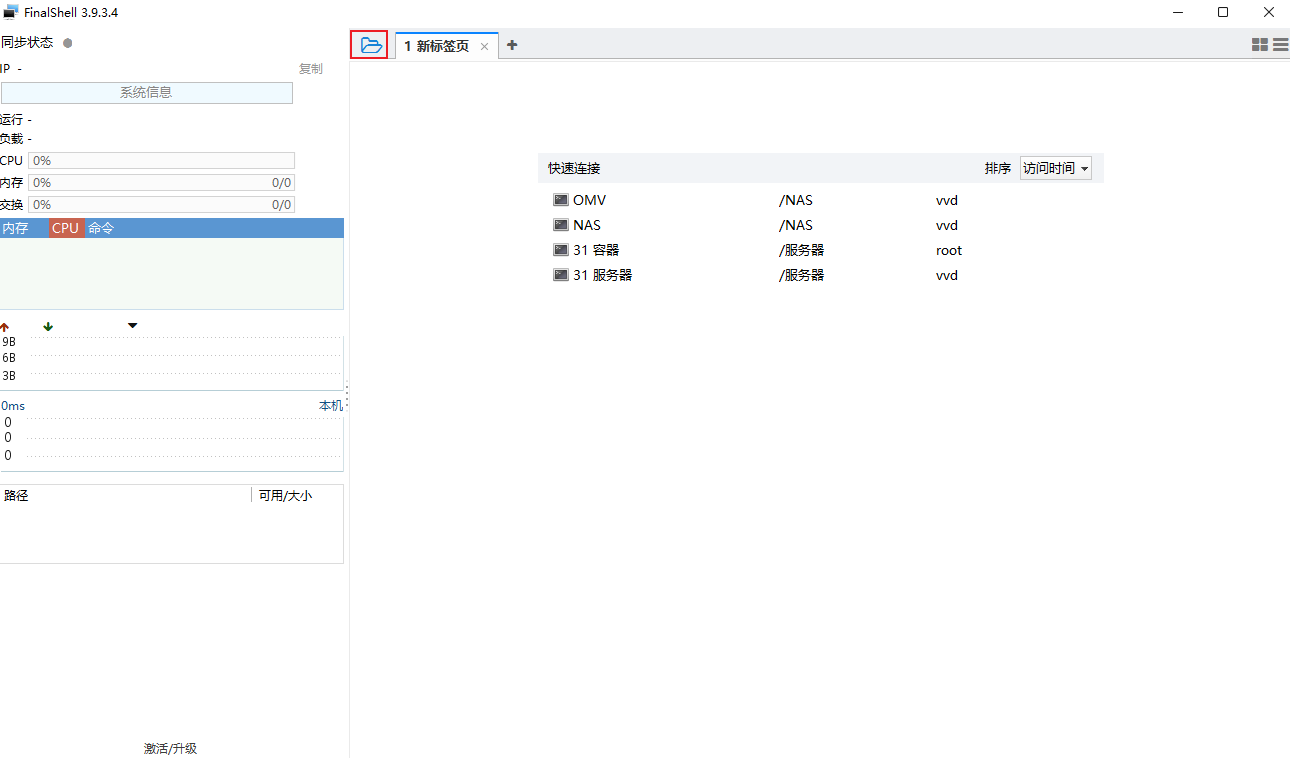The height and width of the screenshot is (758, 1290).
Task: Click the FinalShell app icon in title bar
Action: point(10,12)
